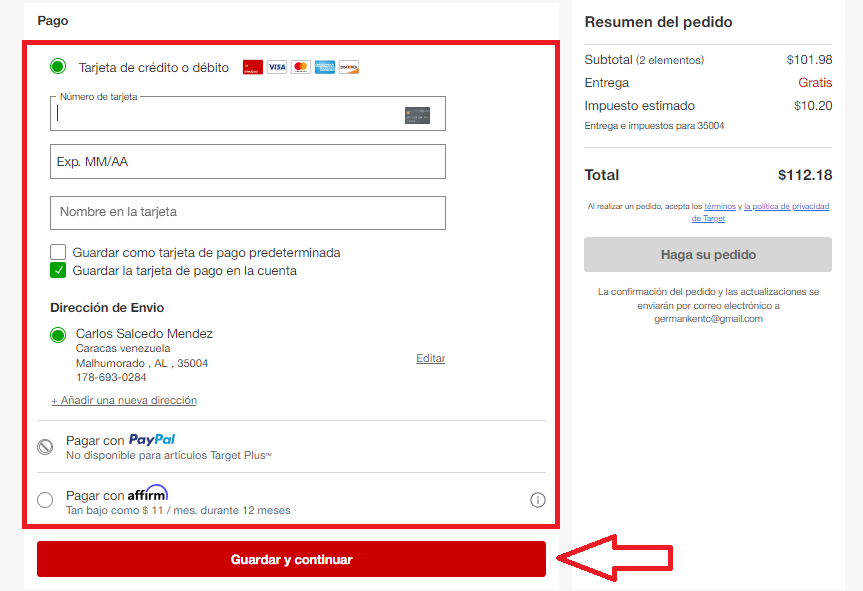The height and width of the screenshot is (591, 863).
Task: Edit the shipping address via Editar
Action: pyautogui.click(x=430, y=358)
